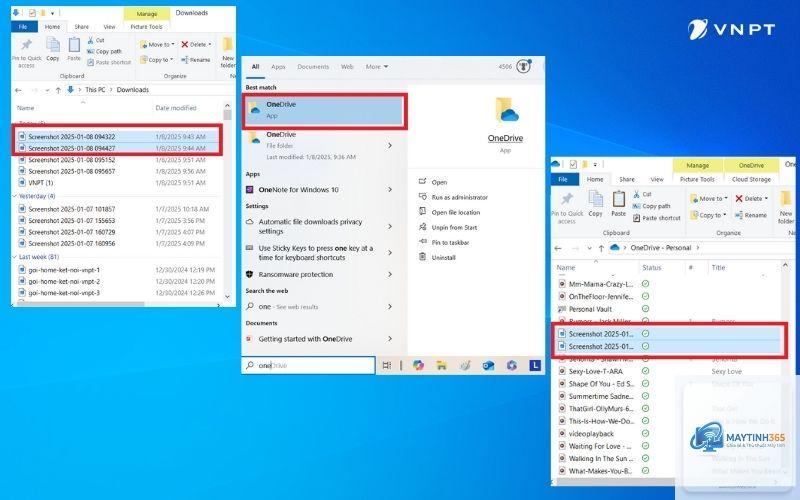Go back using OneDrive window back arrow
The height and width of the screenshot is (500, 800).
(558, 248)
